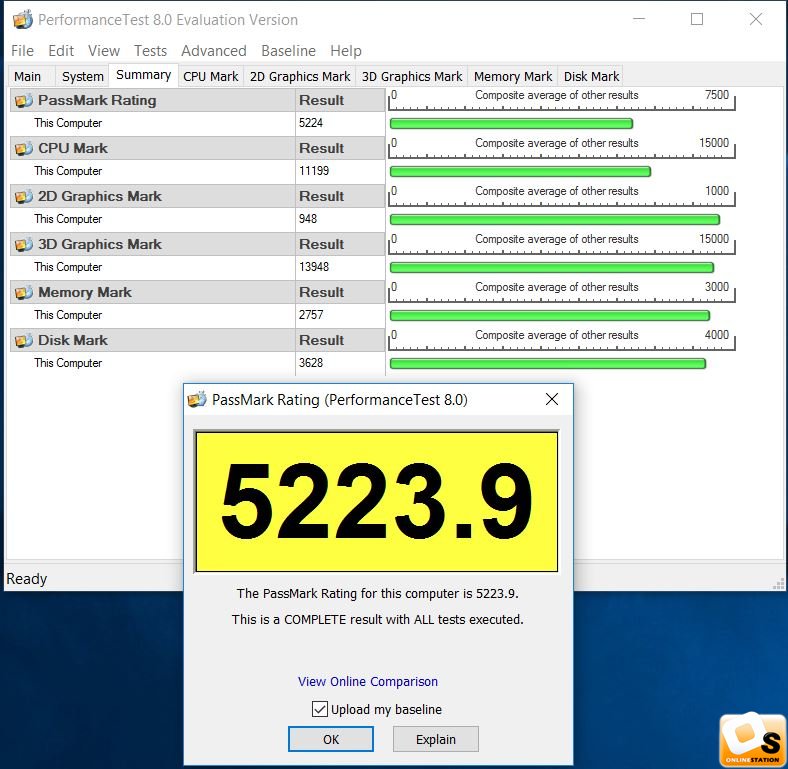Viewport: 788px width, 769px height.
Task: Click the Ready status bar text
Action: (27, 579)
